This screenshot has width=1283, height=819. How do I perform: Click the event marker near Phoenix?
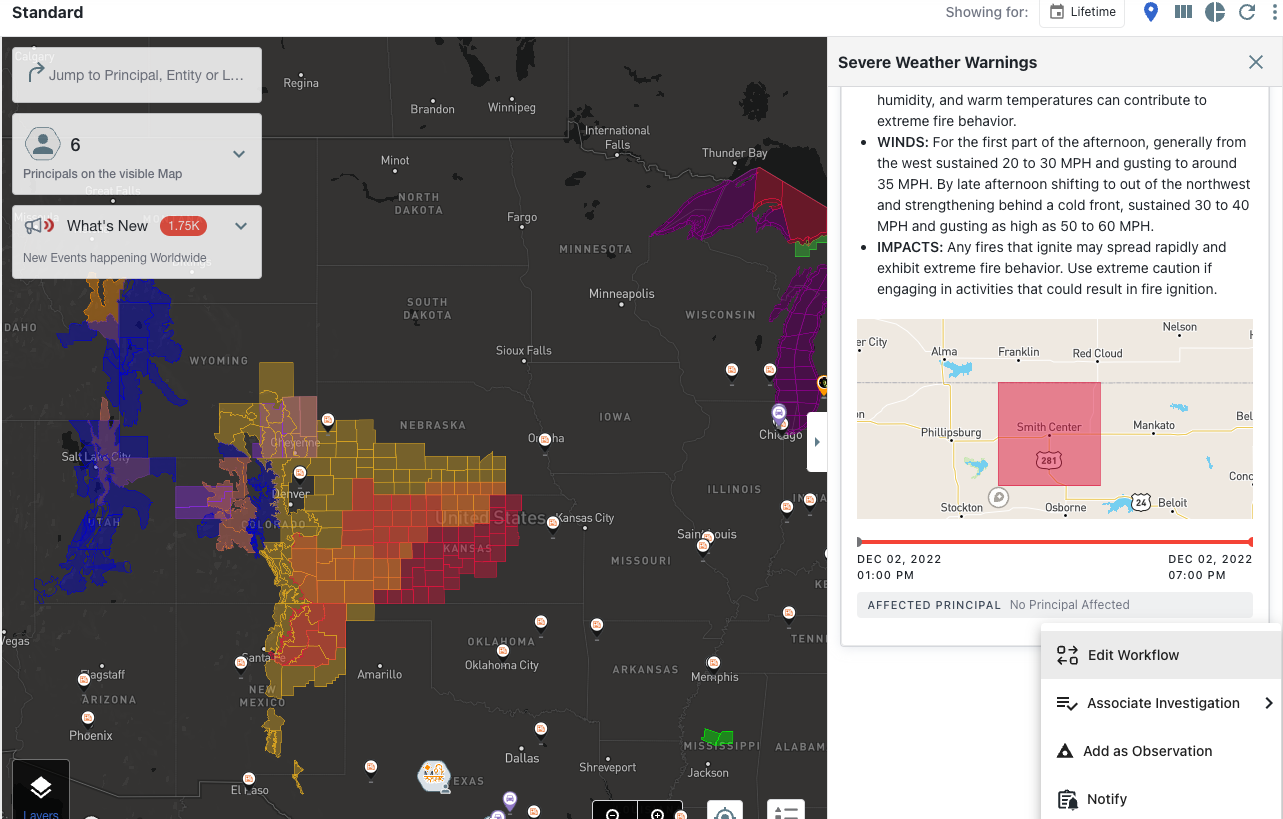pyautogui.click(x=88, y=719)
